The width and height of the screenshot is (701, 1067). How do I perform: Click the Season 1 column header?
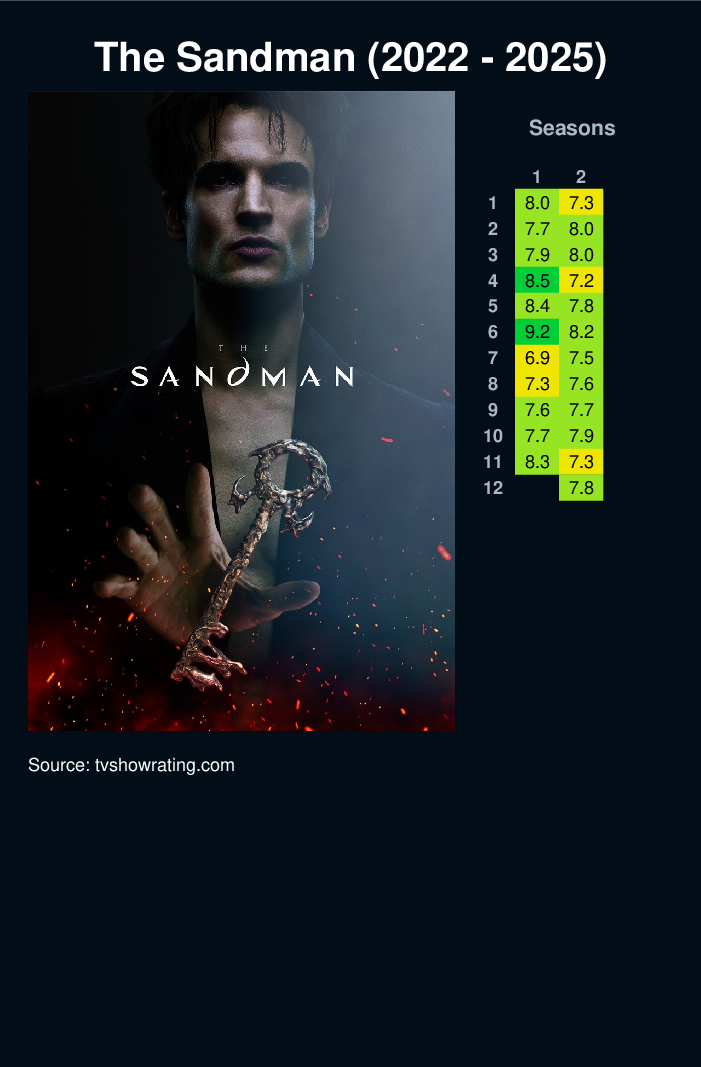537,177
